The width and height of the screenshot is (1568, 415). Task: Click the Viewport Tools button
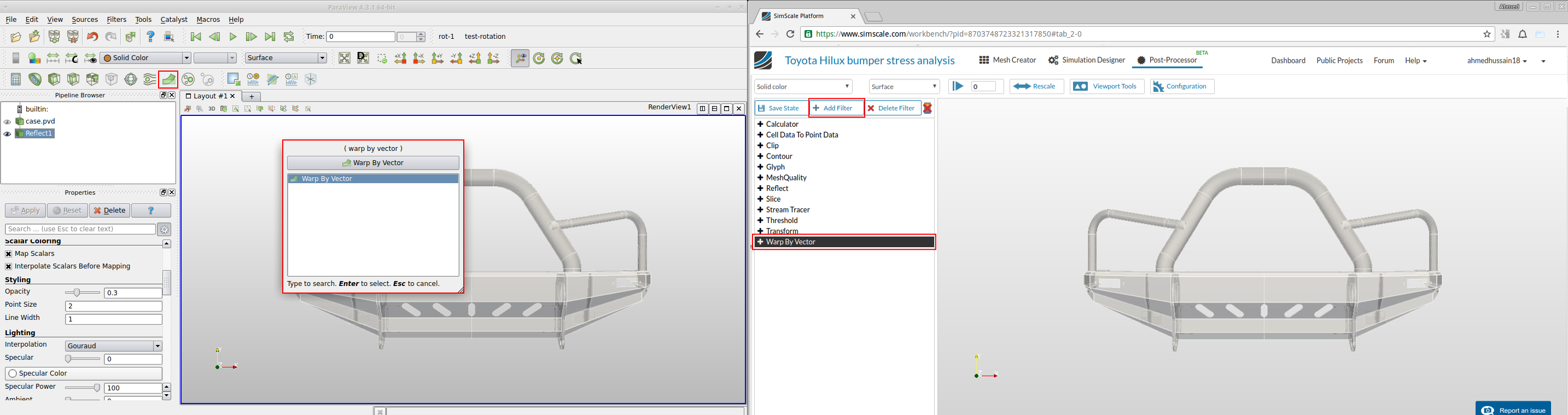pyautogui.click(x=1106, y=87)
